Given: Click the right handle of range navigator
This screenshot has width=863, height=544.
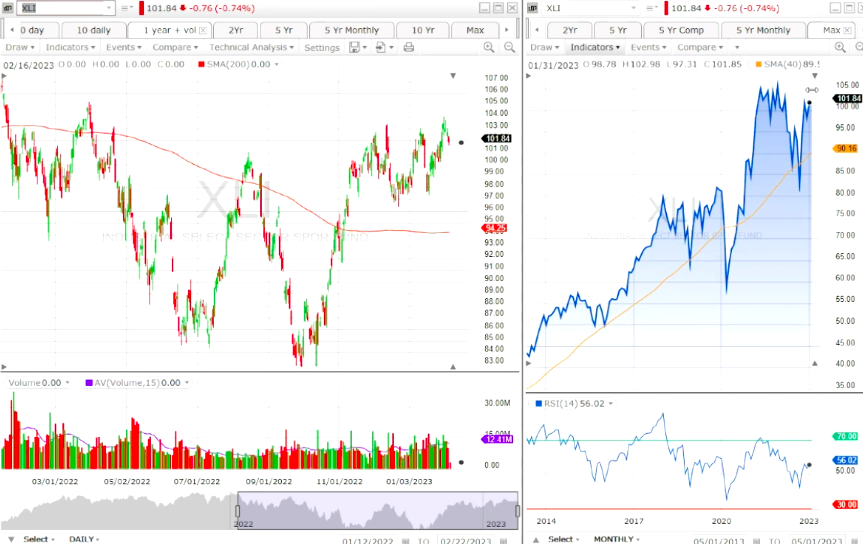Looking at the screenshot, I should [x=517, y=511].
